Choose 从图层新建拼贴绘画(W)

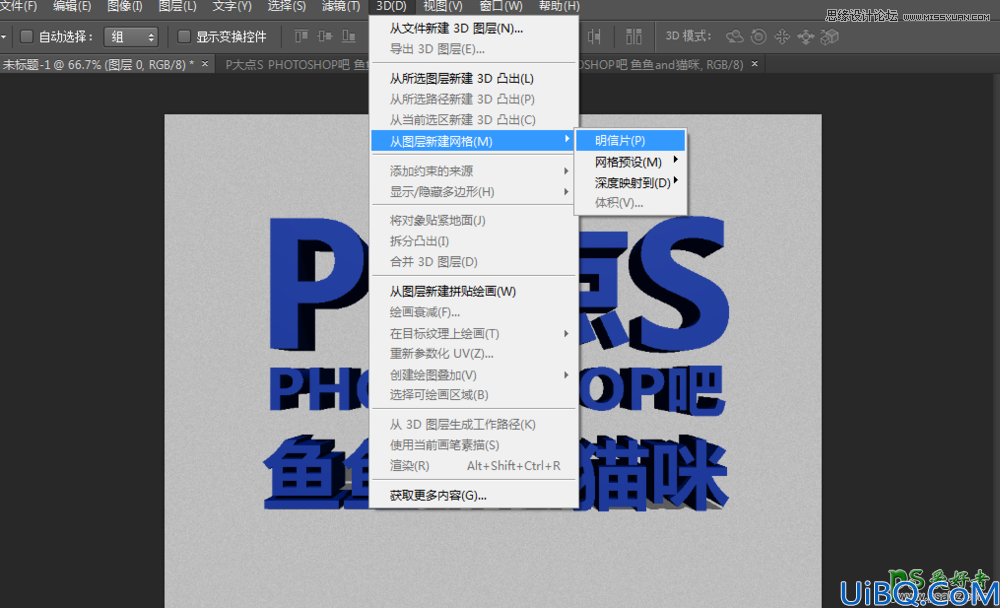pos(474,291)
